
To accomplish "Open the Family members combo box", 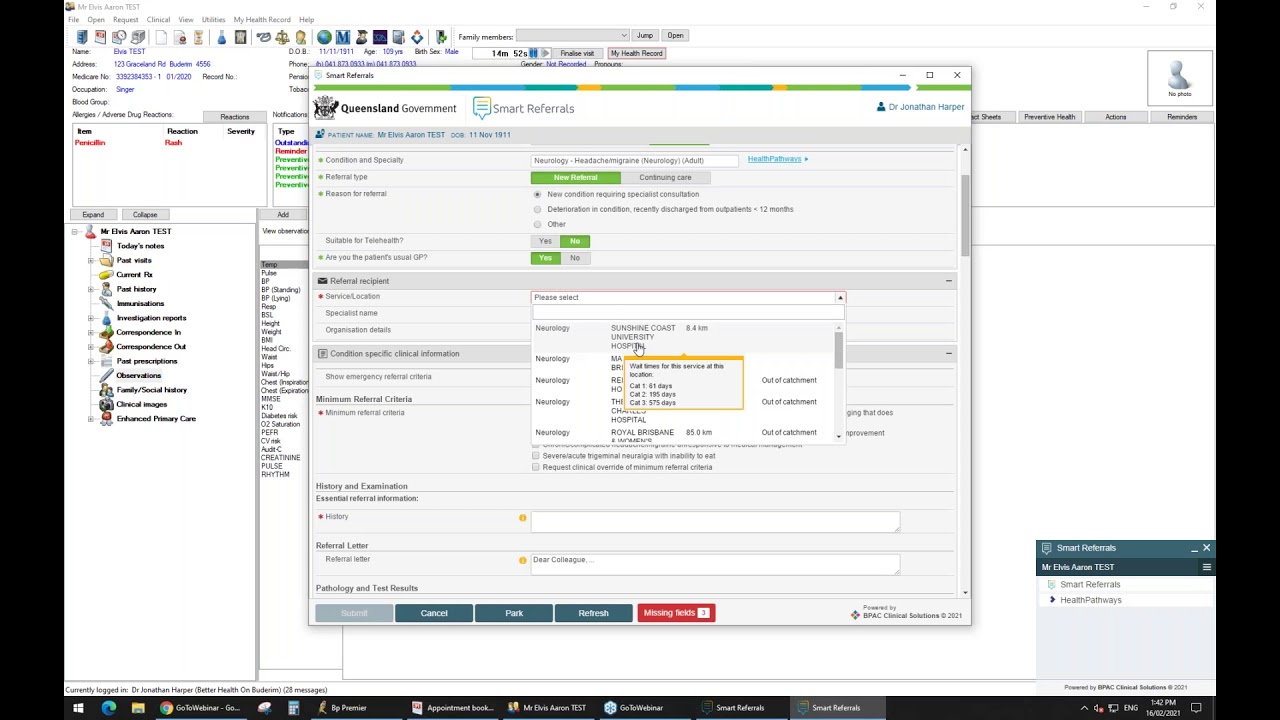I will [572, 36].
